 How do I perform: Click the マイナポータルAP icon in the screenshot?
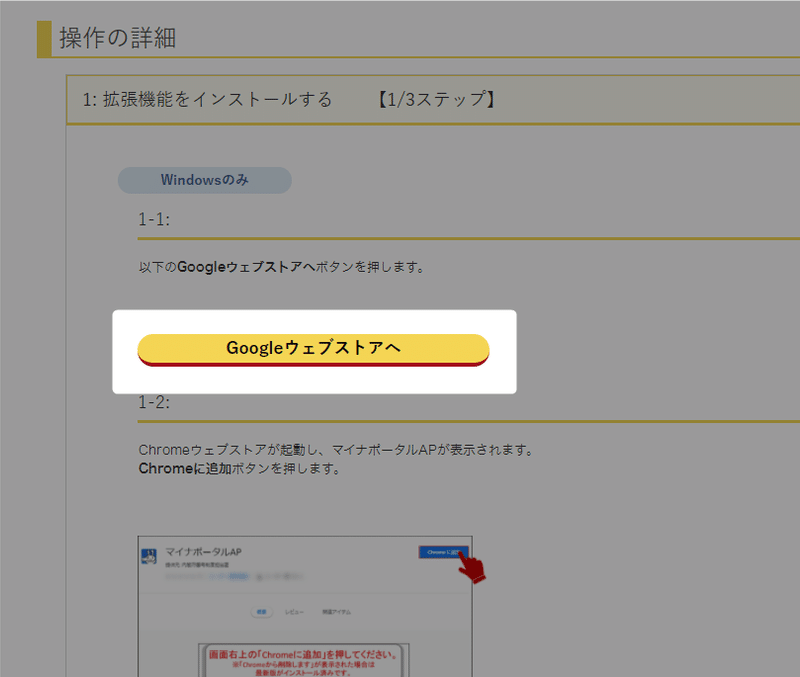point(149,556)
